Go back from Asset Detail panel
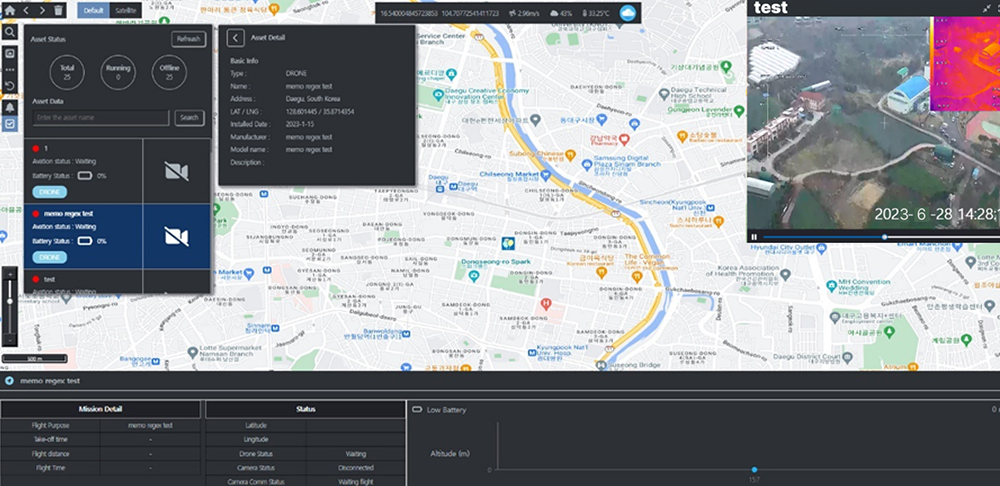This screenshot has height=486, width=1000. [x=235, y=38]
